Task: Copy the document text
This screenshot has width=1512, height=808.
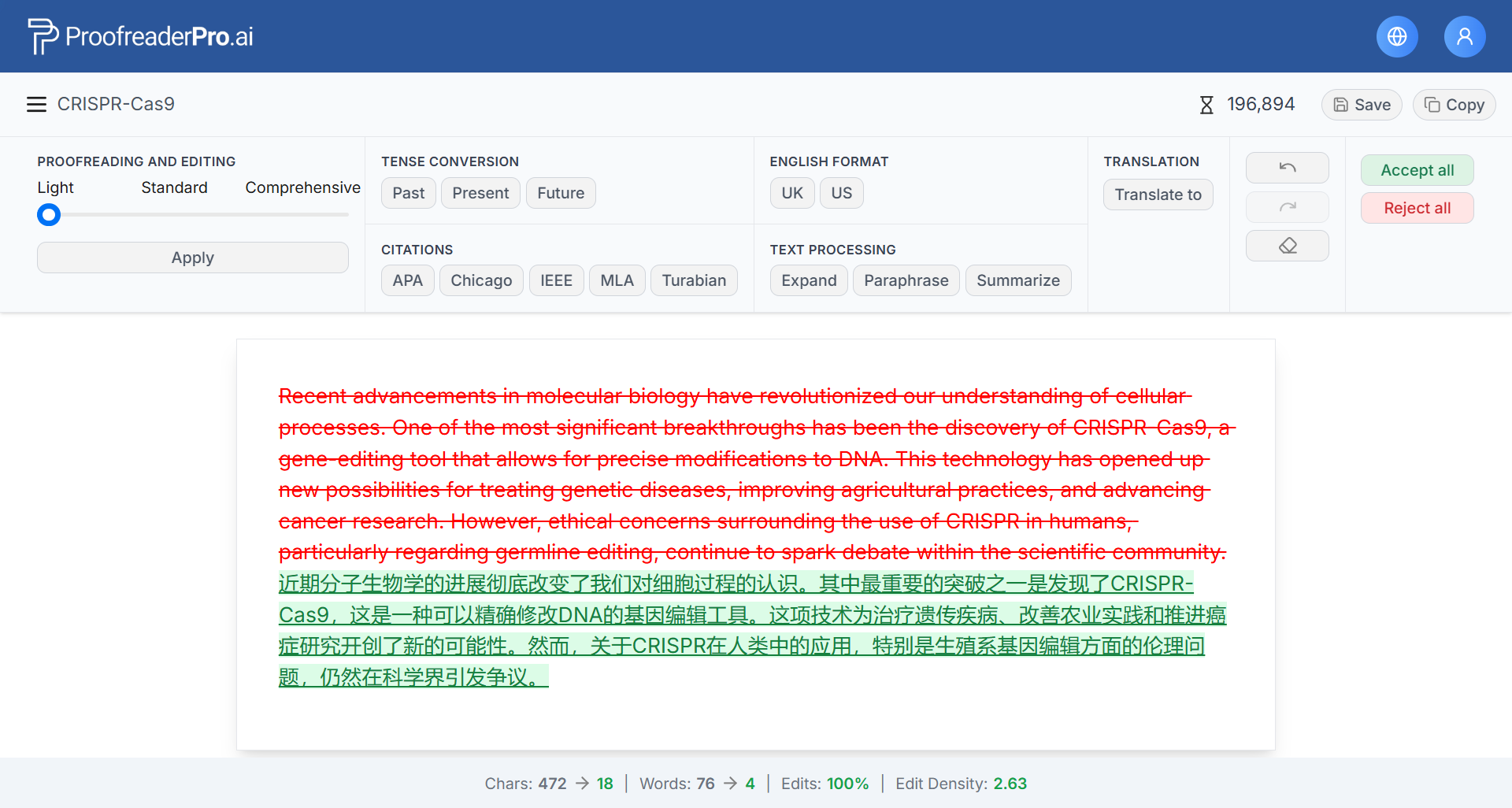Action: coord(1454,105)
